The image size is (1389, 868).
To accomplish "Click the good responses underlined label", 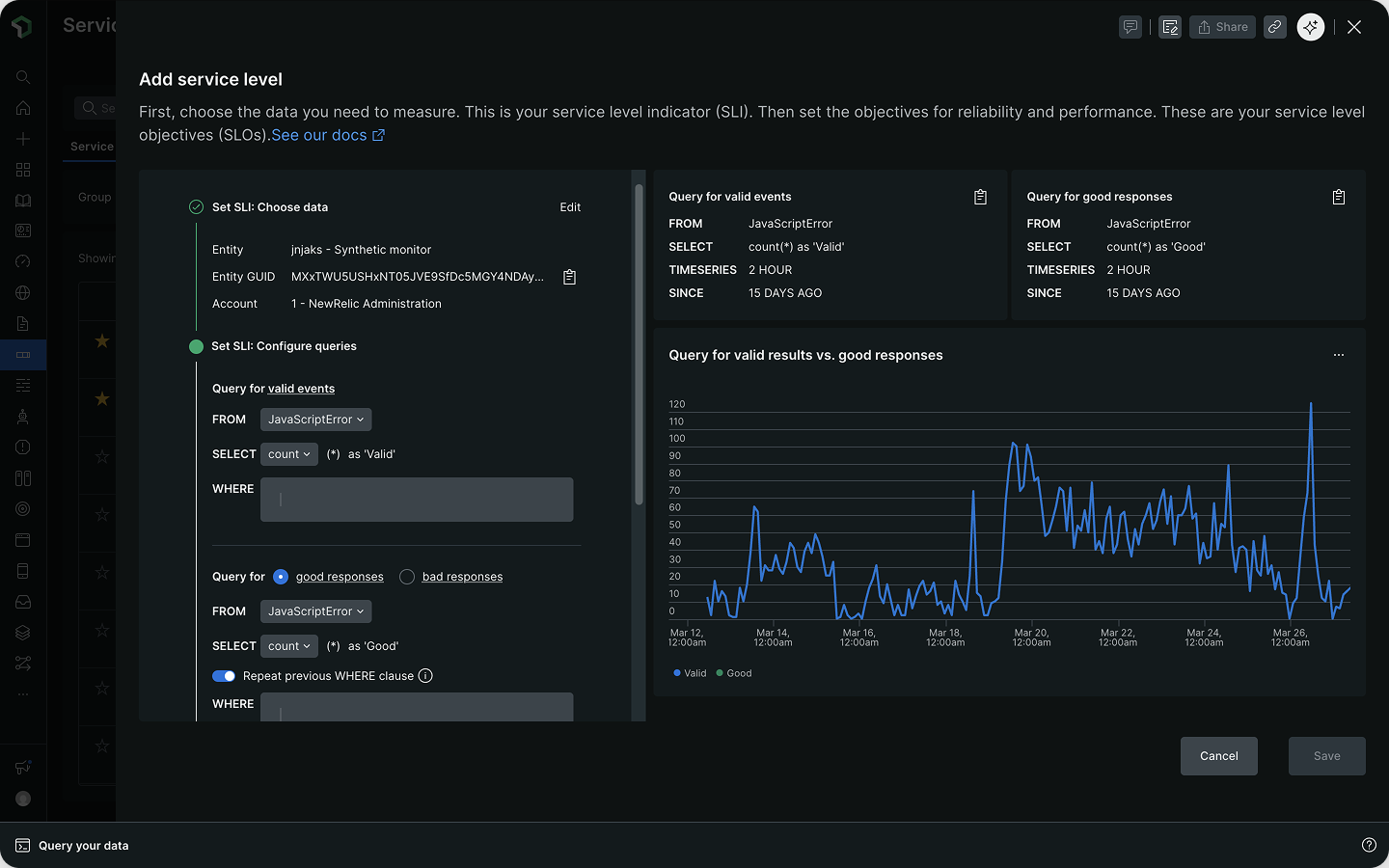I will (x=340, y=577).
